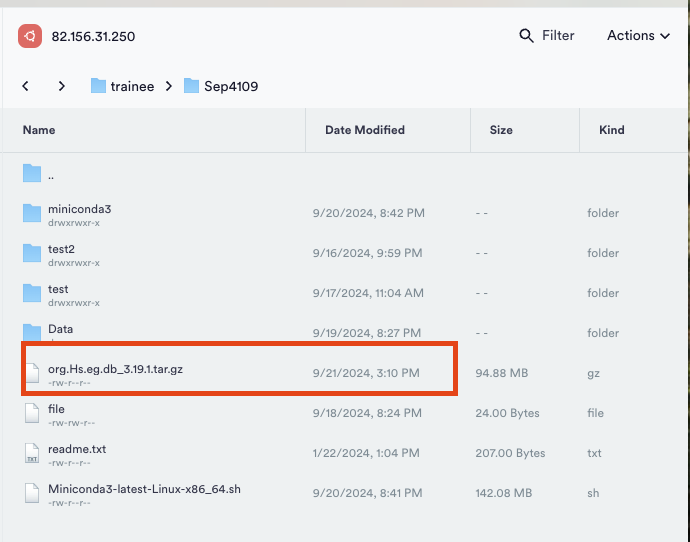The image size is (690, 542).
Task: Click the miniconda3 folder icon
Action: [x=32, y=213]
